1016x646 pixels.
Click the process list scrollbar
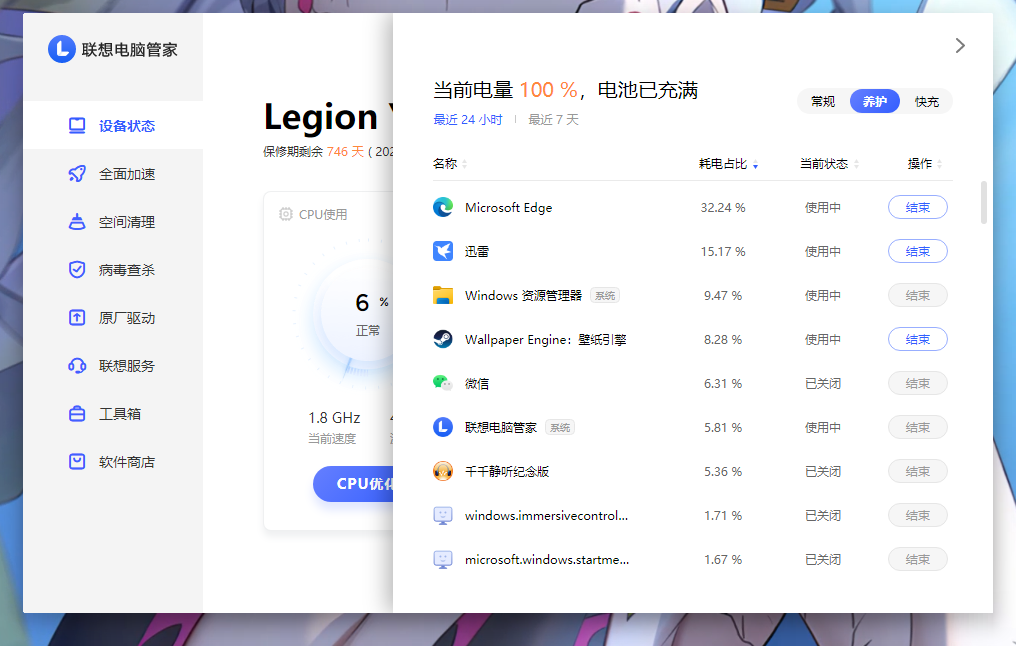[x=984, y=203]
